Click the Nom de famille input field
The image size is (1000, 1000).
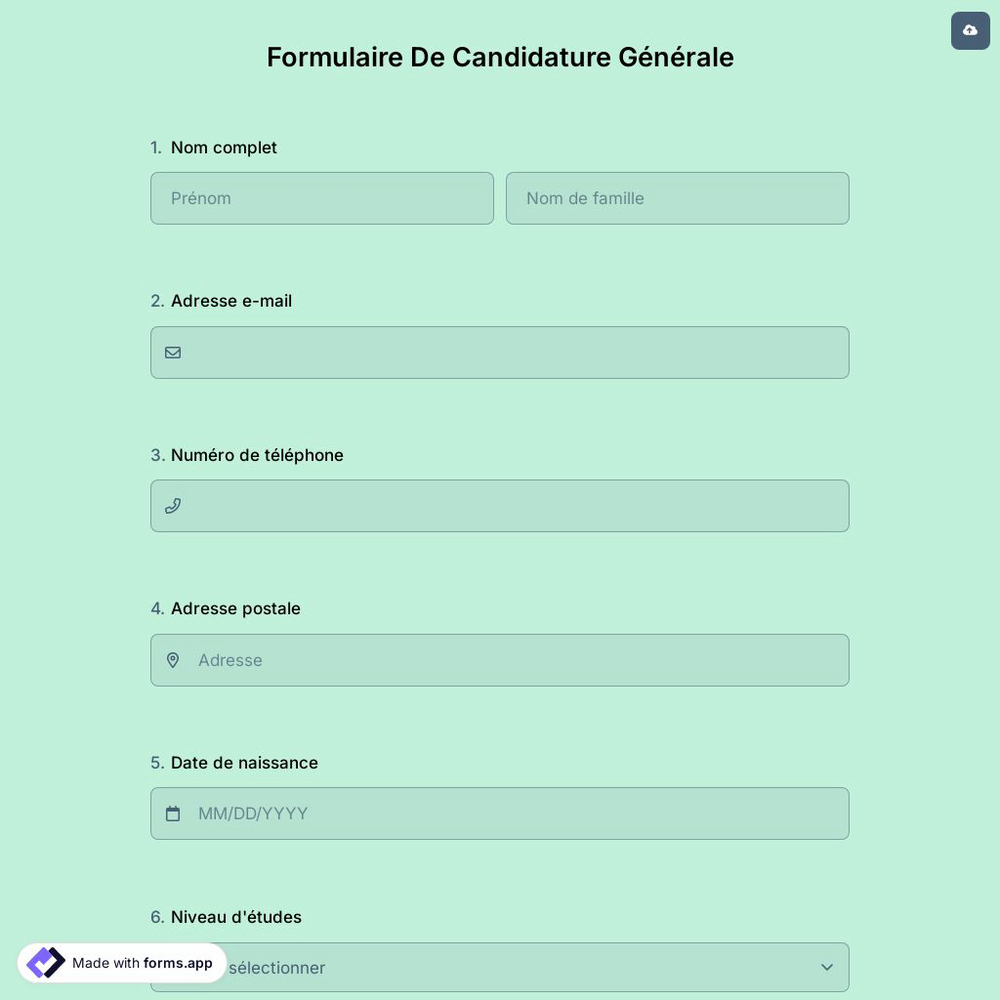click(x=677, y=198)
